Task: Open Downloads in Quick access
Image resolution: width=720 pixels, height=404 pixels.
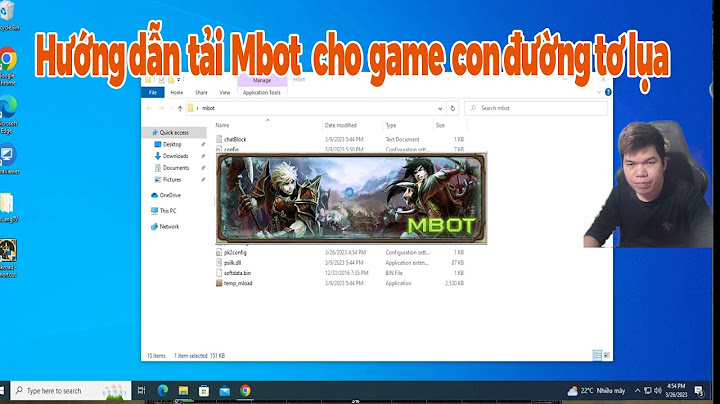Action: tap(175, 156)
